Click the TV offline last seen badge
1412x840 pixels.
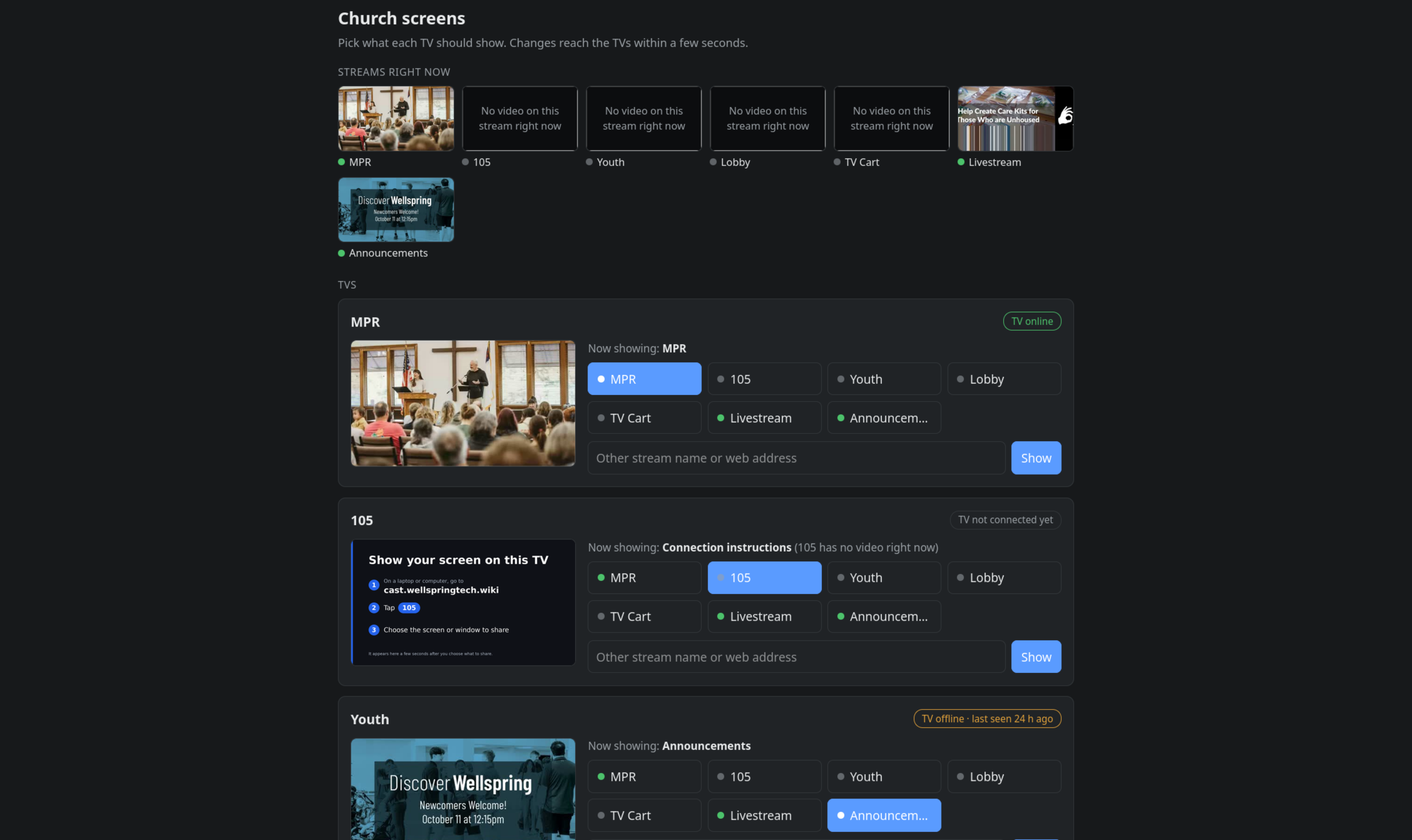987,718
